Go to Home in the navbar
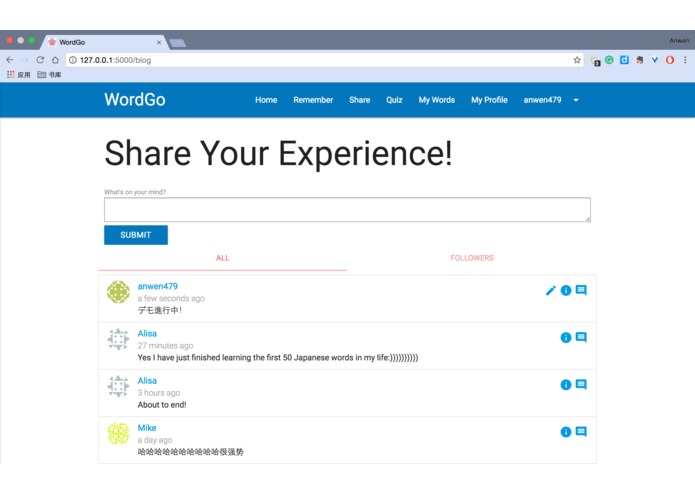The width and height of the screenshot is (695, 494). pos(266,100)
